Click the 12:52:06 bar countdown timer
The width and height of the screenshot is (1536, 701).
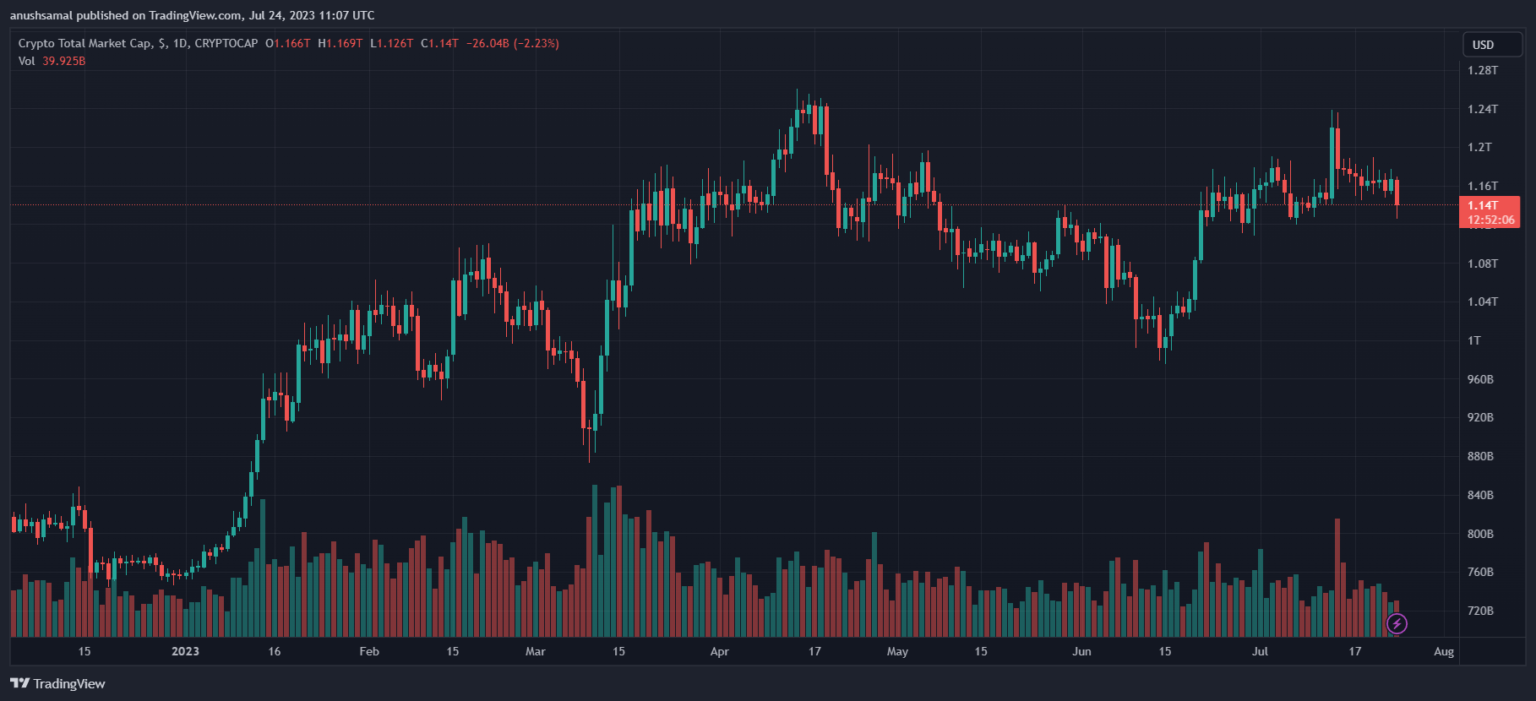(1489, 220)
